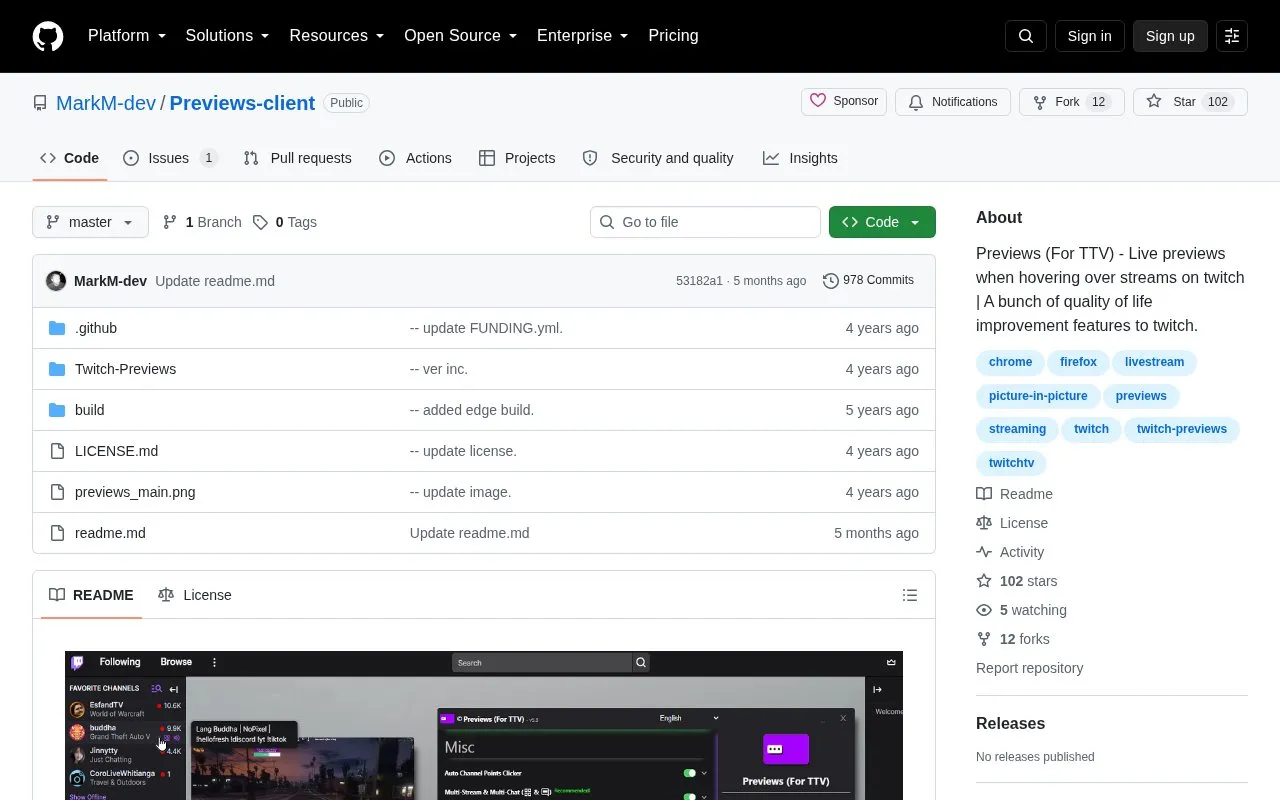1280x800 pixels.
Task: Click the Sign in link
Action: point(1089,36)
